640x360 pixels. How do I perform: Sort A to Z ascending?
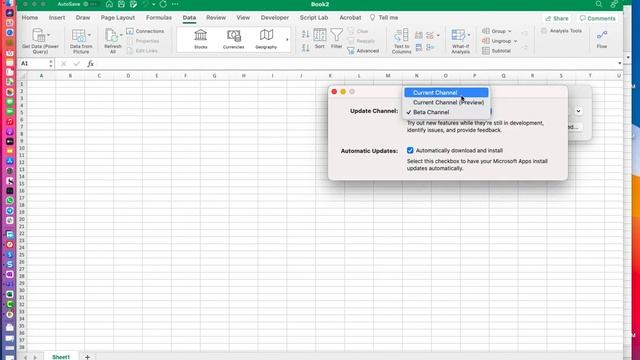(x=305, y=34)
